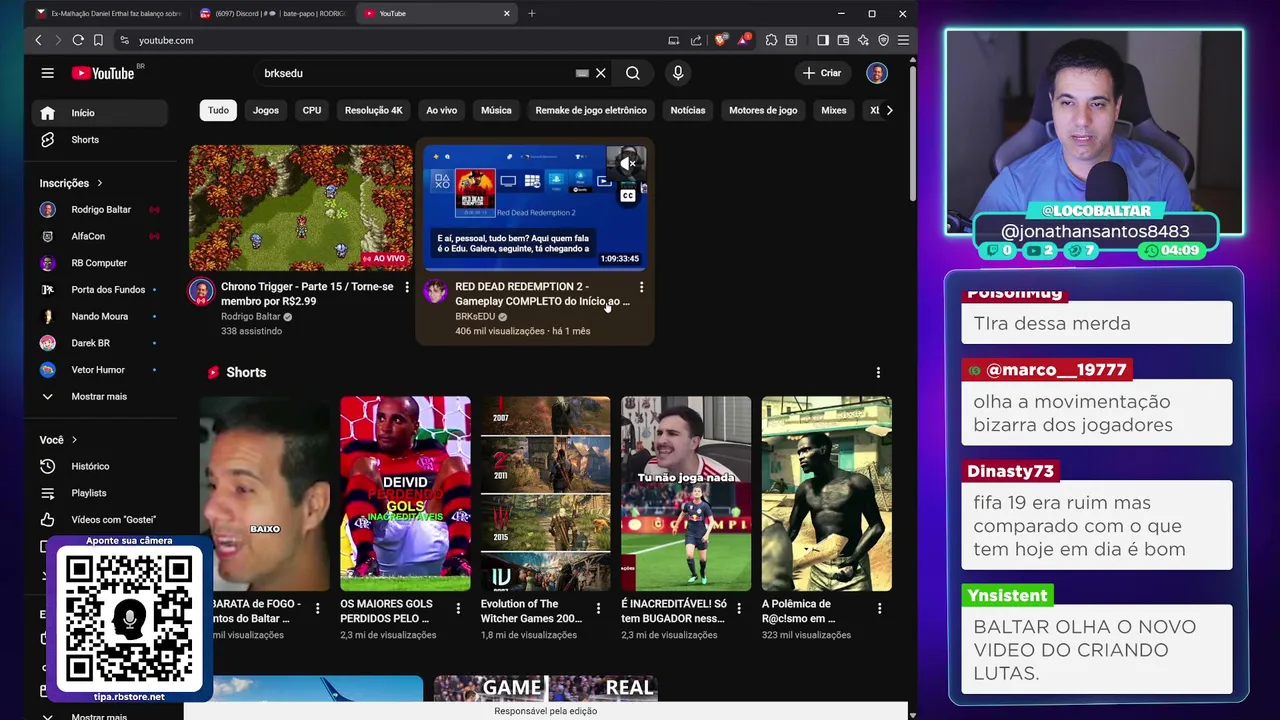Viewport: 1280px width, 720px height.
Task: Toggle the browser sidebar panel icon
Action: click(x=823, y=40)
